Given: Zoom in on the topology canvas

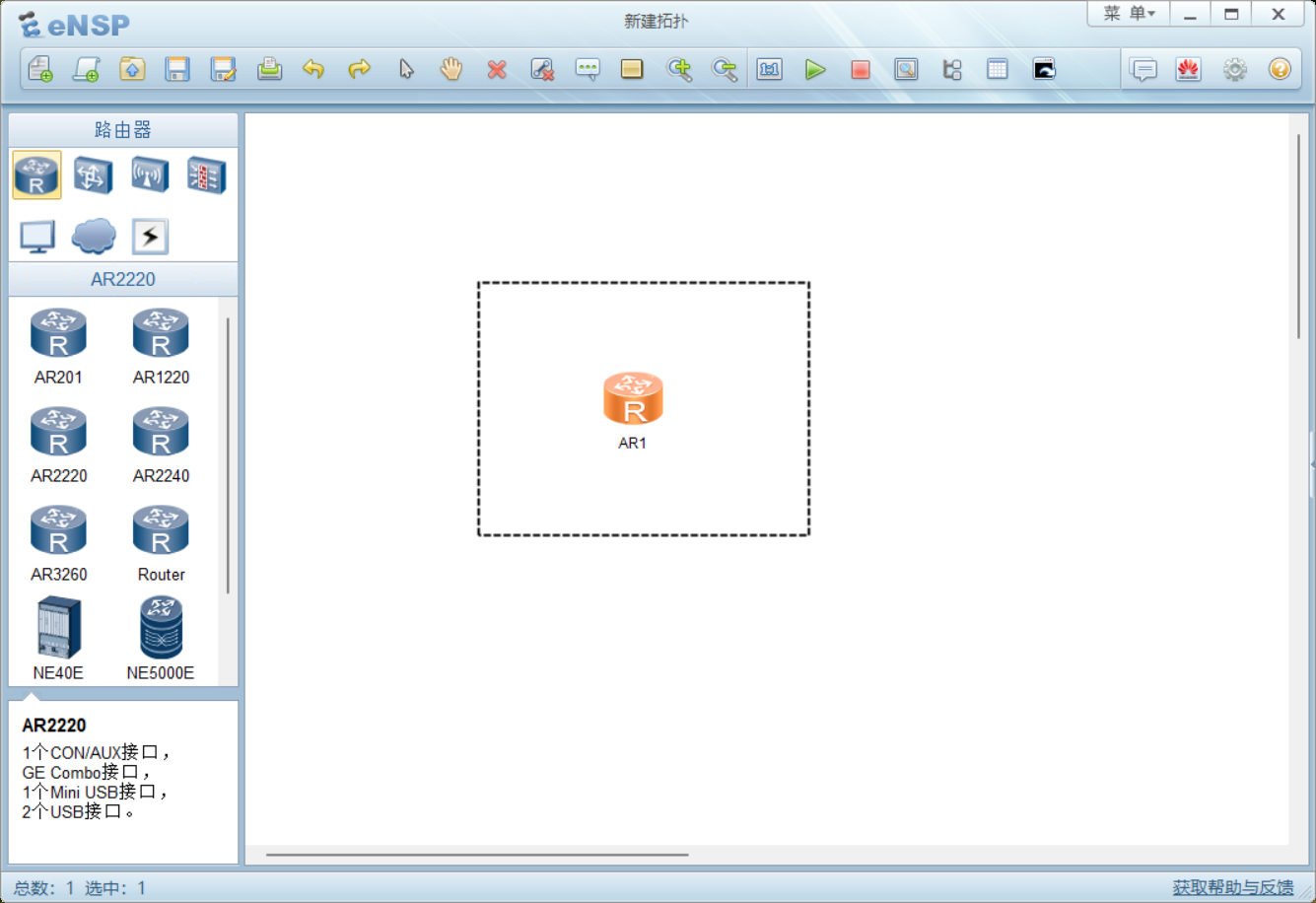Looking at the screenshot, I should pos(679,69).
